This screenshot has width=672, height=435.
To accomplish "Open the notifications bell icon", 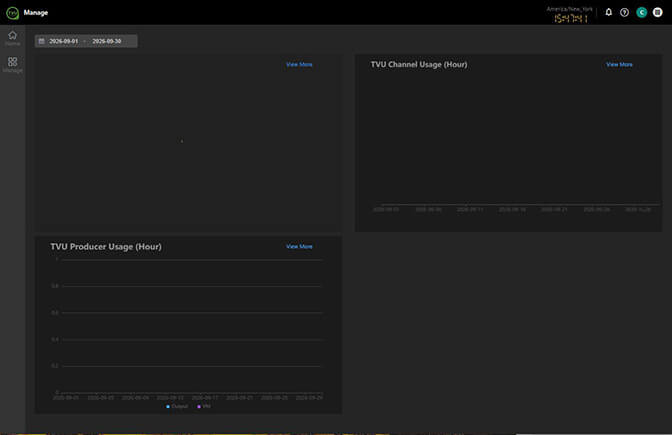I will click(x=609, y=12).
